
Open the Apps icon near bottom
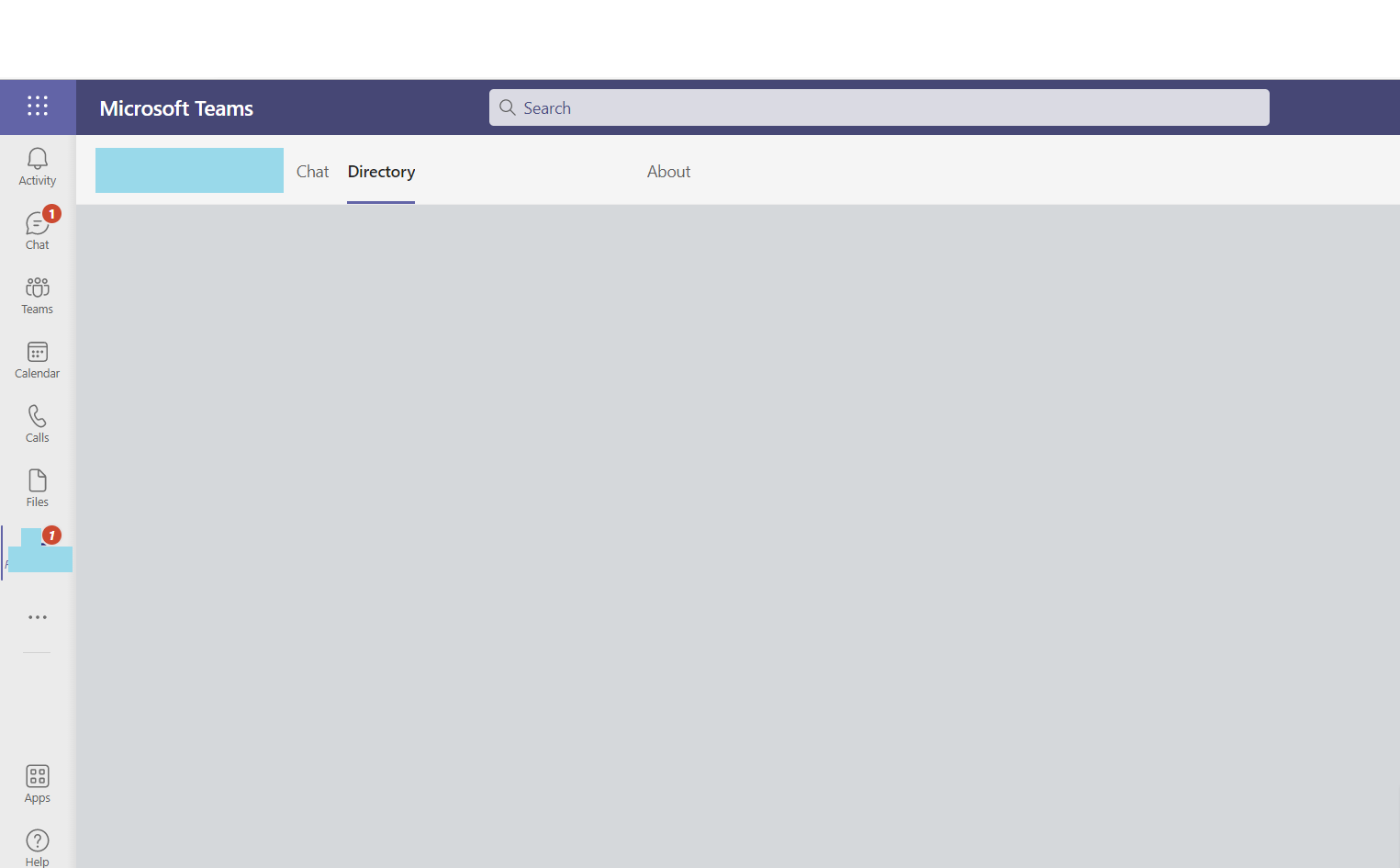(37, 783)
